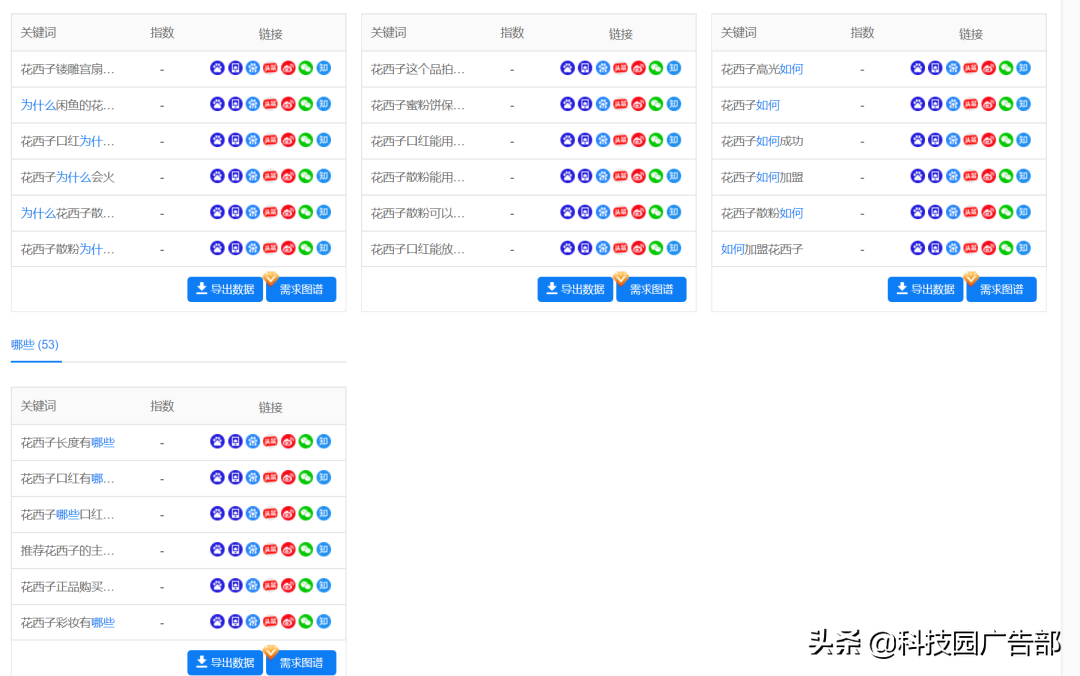
Task: Open the keyword 花西子为什么会火
Action: point(68,177)
